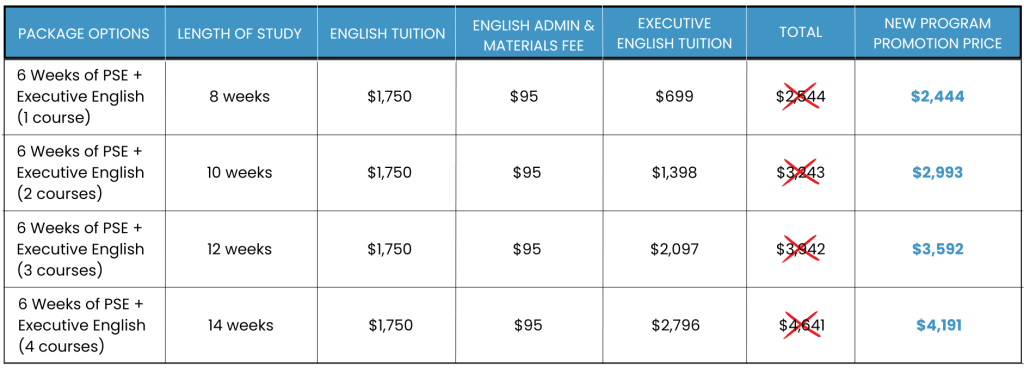The width and height of the screenshot is (1024, 368).
Task: Click the $2,993 promotion price
Action: pos(938,173)
